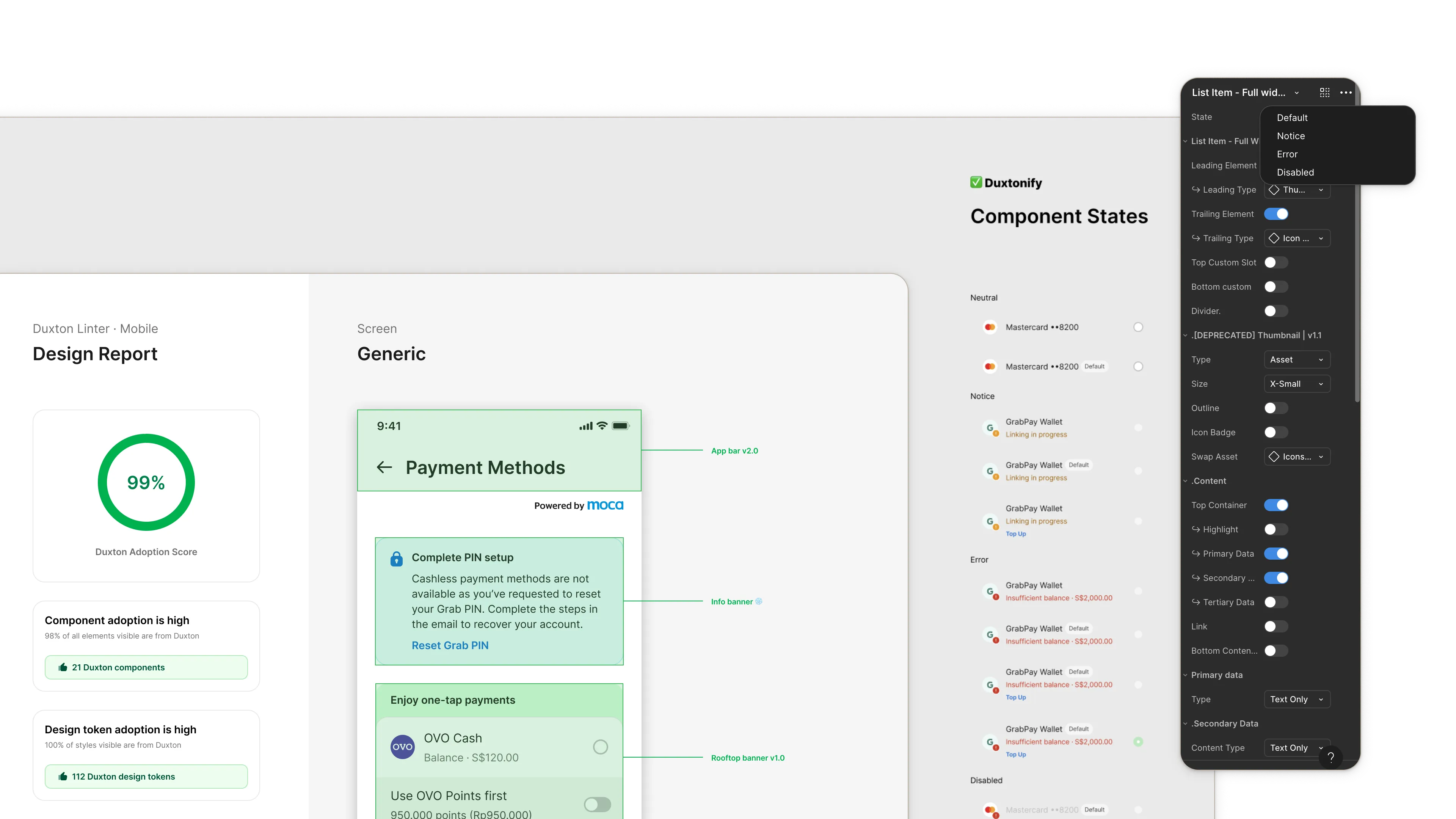Click Mastercard icon in first Neutral row

[990, 327]
